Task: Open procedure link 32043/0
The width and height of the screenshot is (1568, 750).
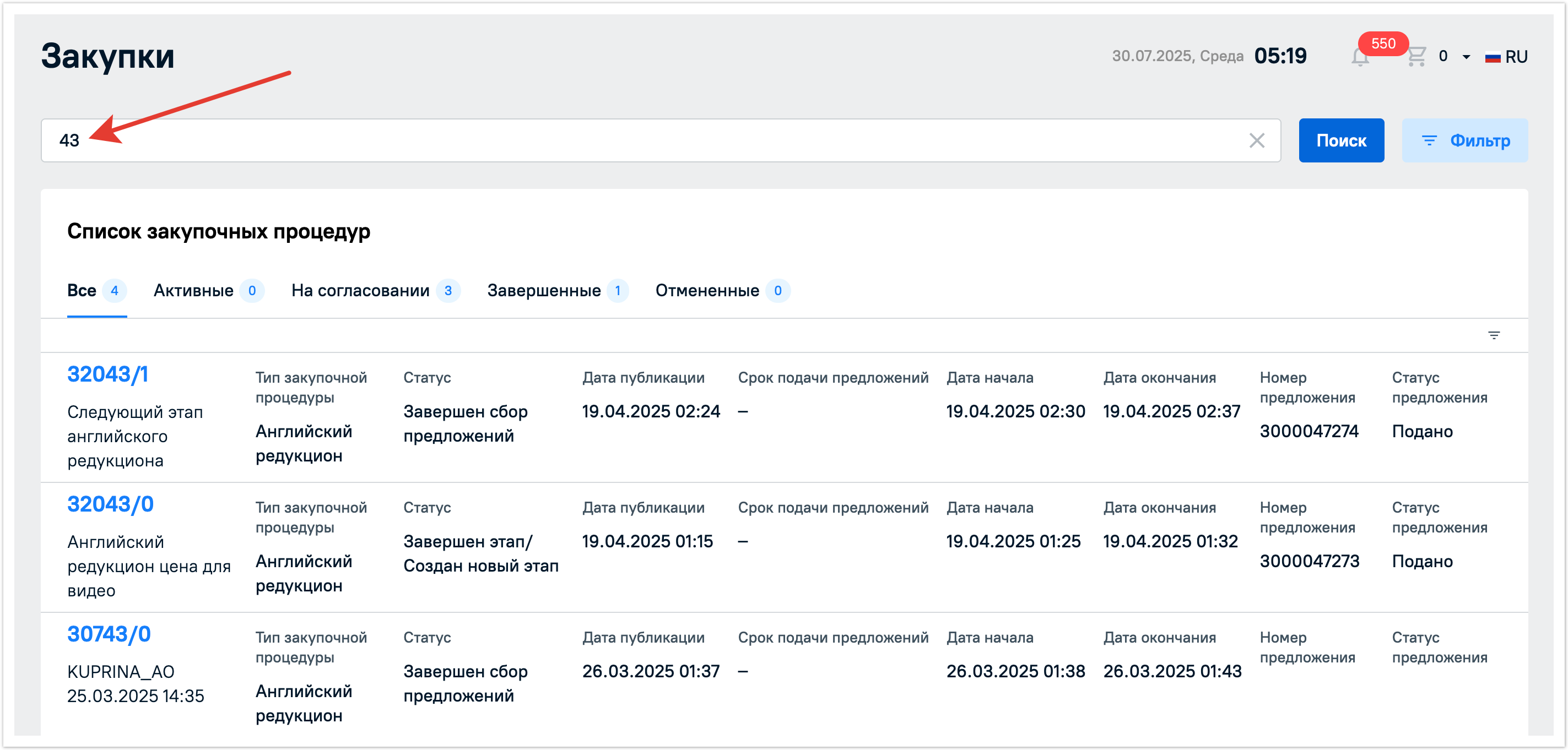Action: click(x=110, y=504)
